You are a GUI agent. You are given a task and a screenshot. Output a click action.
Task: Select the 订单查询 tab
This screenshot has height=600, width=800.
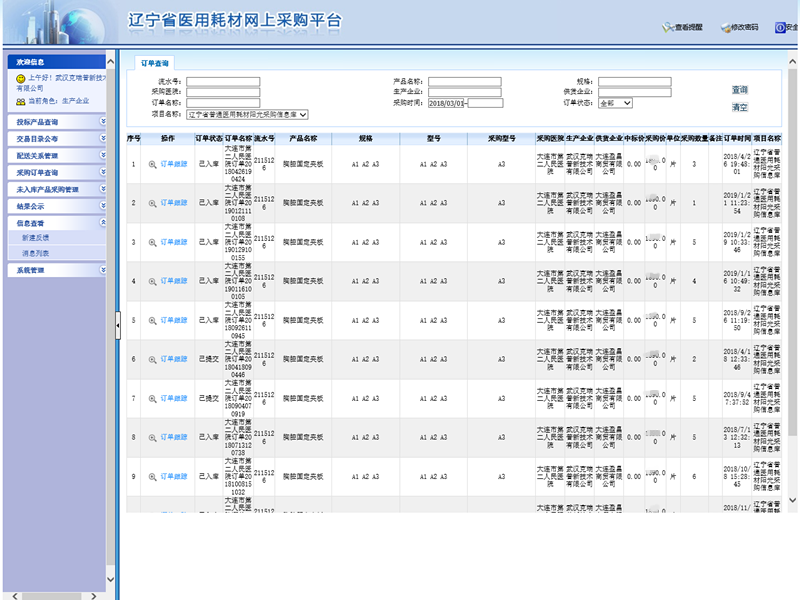point(154,62)
